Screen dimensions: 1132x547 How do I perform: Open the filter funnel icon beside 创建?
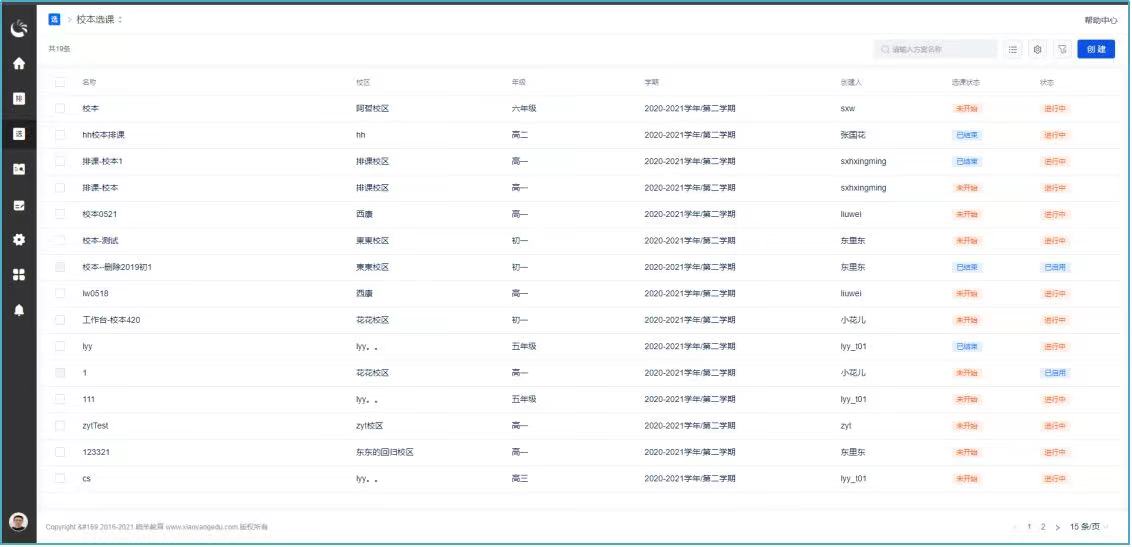coord(1062,49)
